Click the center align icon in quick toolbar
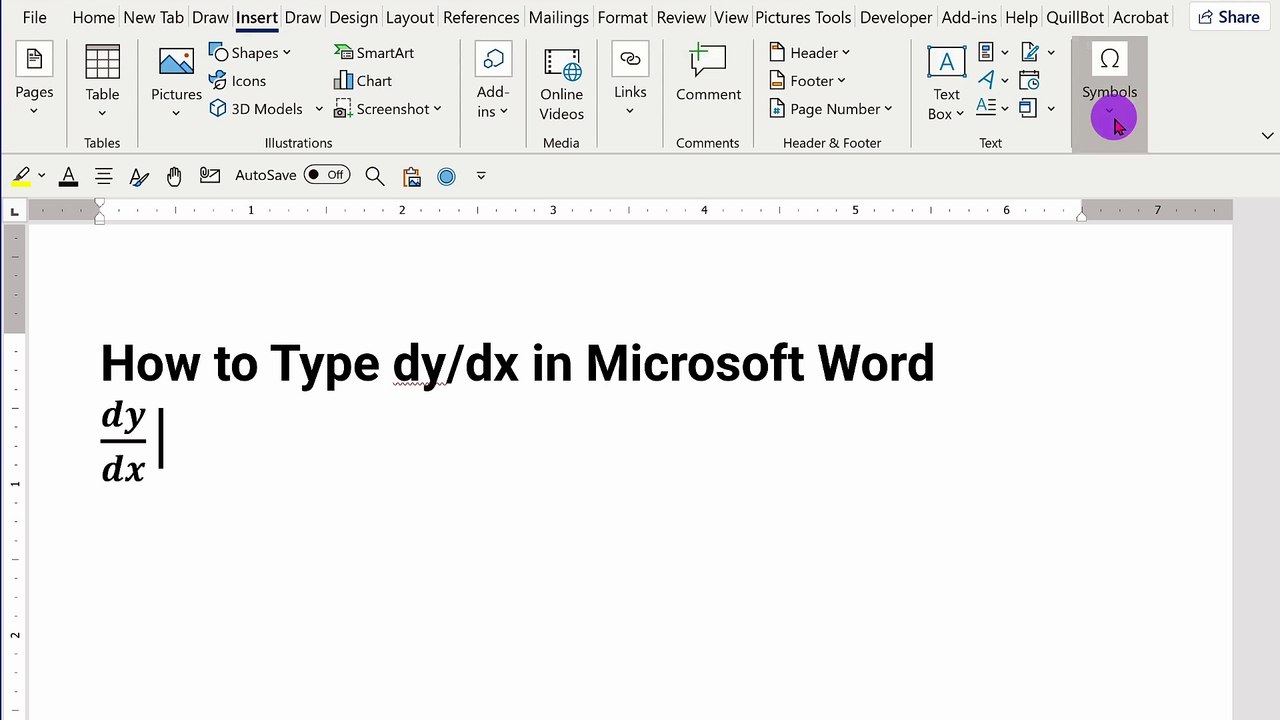The width and height of the screenshot is (1280, 720). [x=103, y=176]
